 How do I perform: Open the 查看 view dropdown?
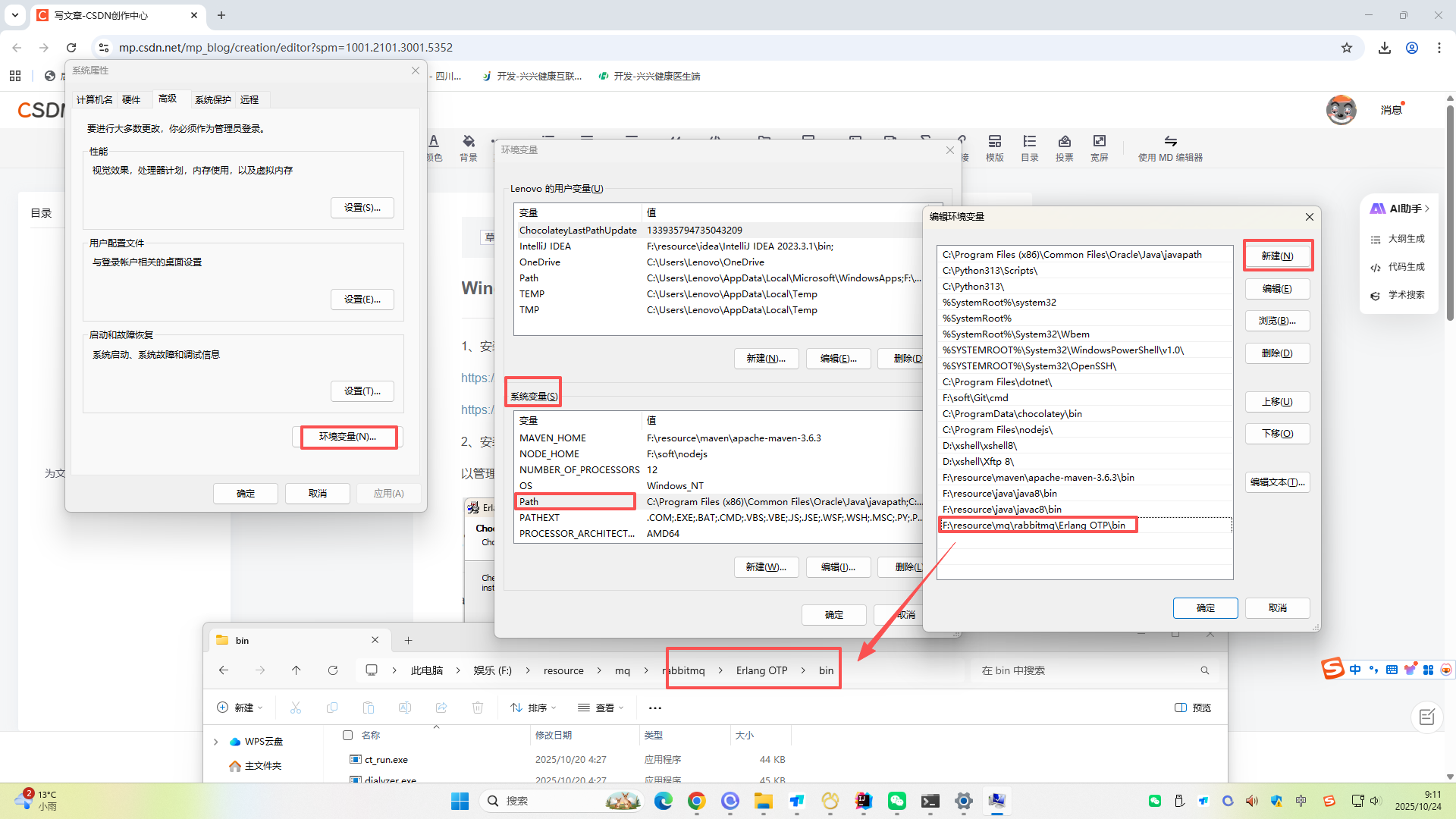click(x=601, y=708)
